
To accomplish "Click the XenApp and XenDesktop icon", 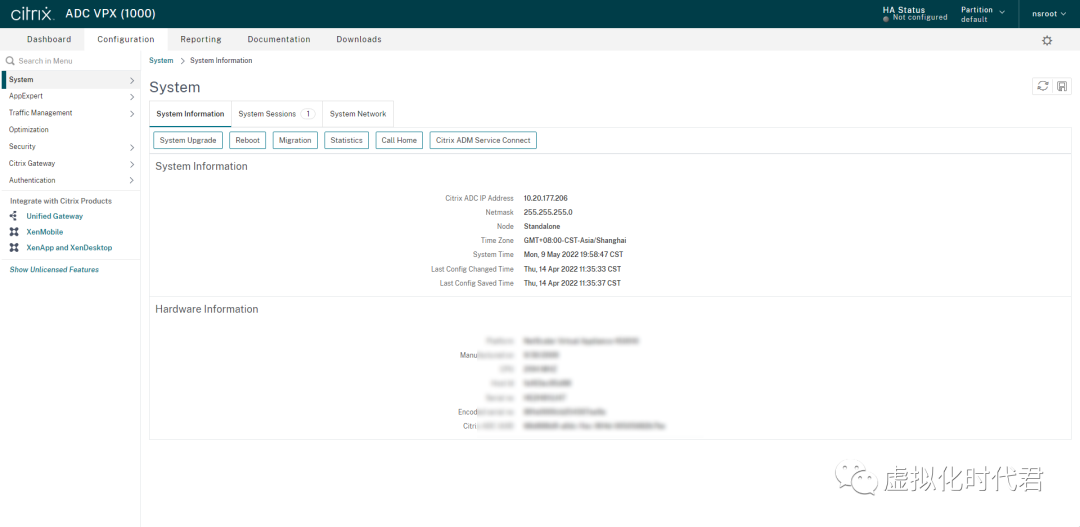I will click(14, 247).
